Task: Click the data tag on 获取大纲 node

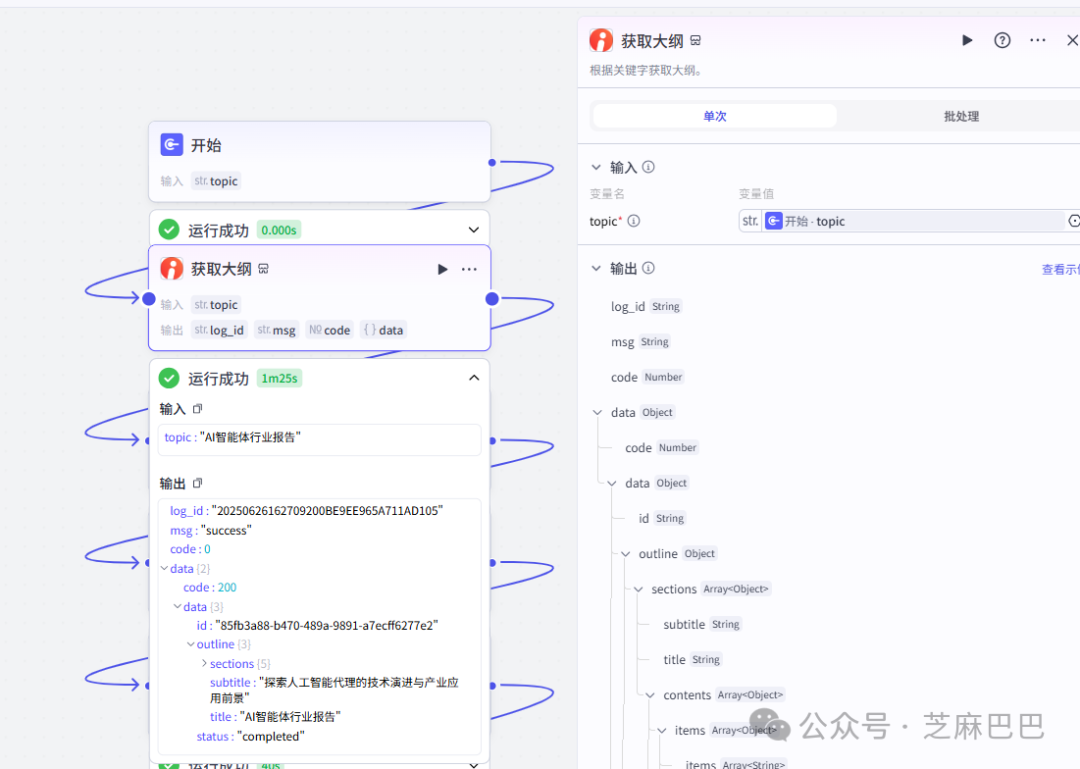Action: 384,330
